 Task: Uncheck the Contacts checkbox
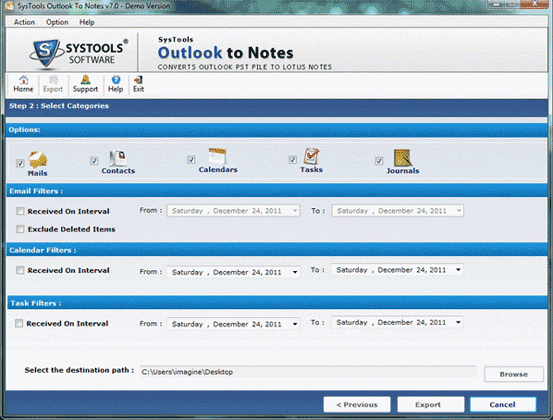click(x=94, y=161)
